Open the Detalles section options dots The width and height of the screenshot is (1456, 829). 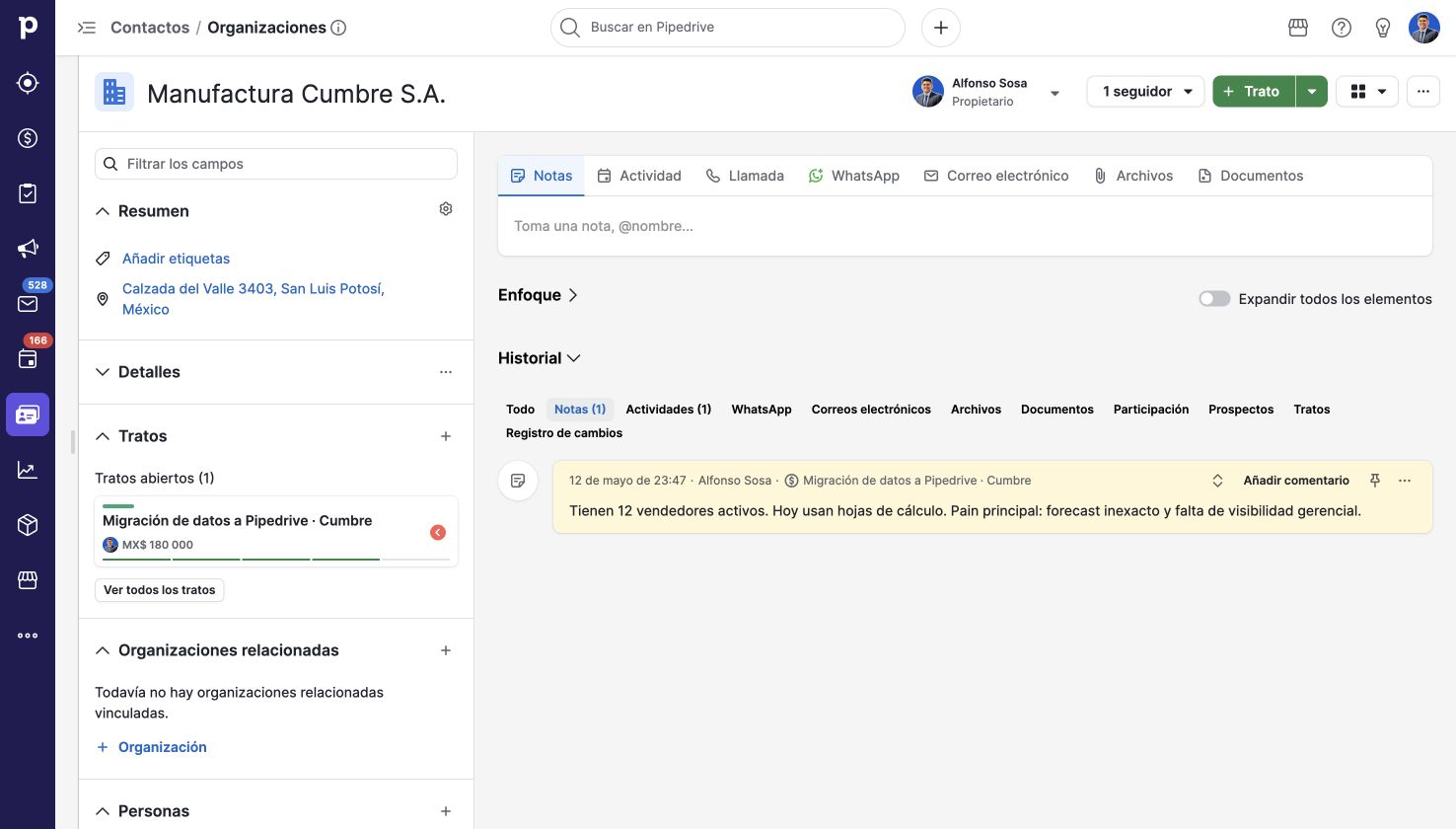pos(446,372)
